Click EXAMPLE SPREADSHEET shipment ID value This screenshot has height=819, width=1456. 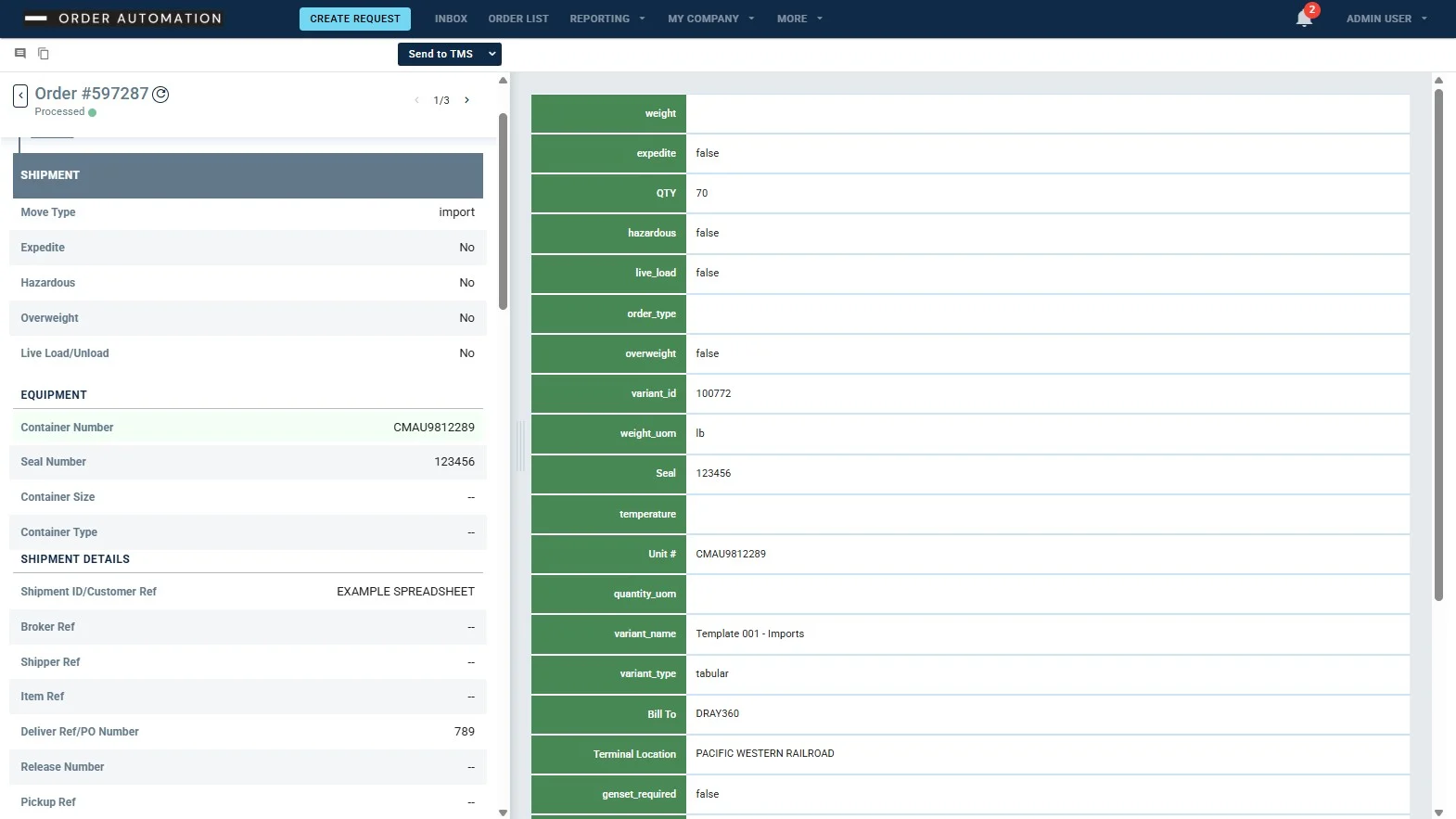coord(405,592)
